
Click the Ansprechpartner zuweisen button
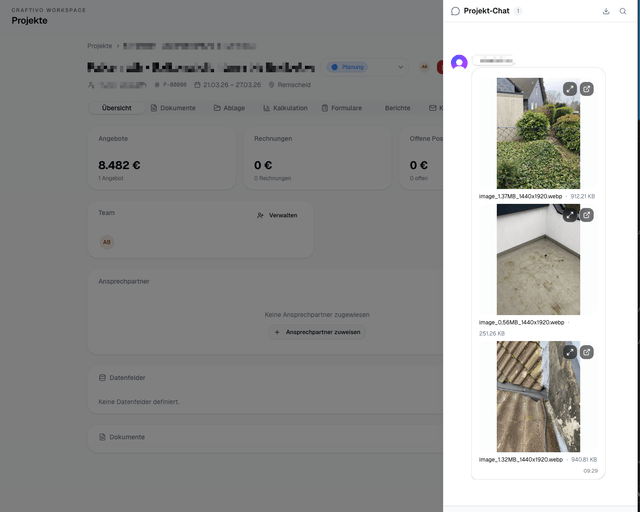point(317,332)
